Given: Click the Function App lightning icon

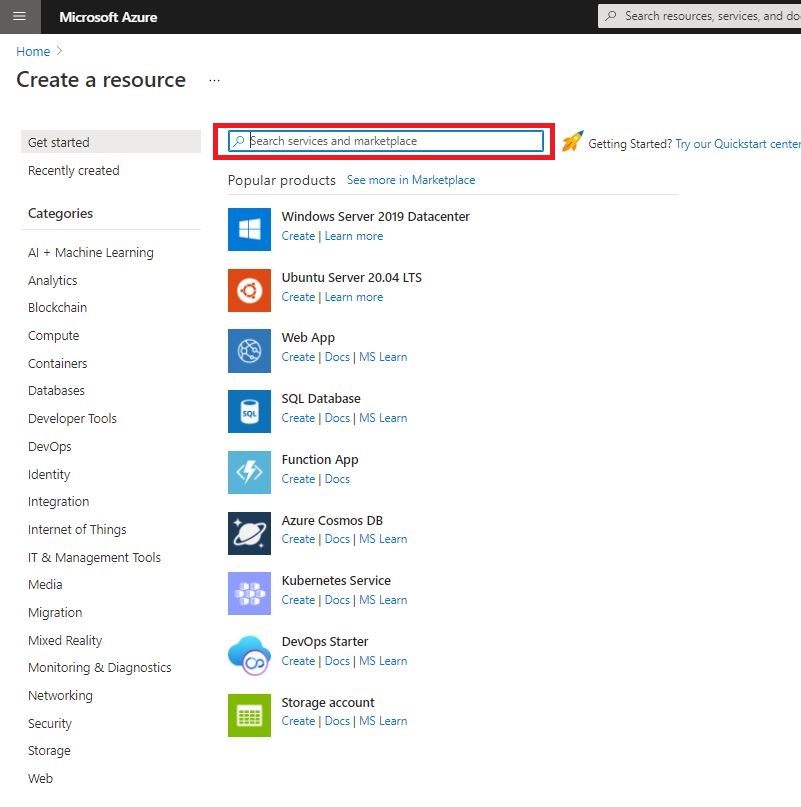Looking at the screenshot, I should tap(249, 472).
